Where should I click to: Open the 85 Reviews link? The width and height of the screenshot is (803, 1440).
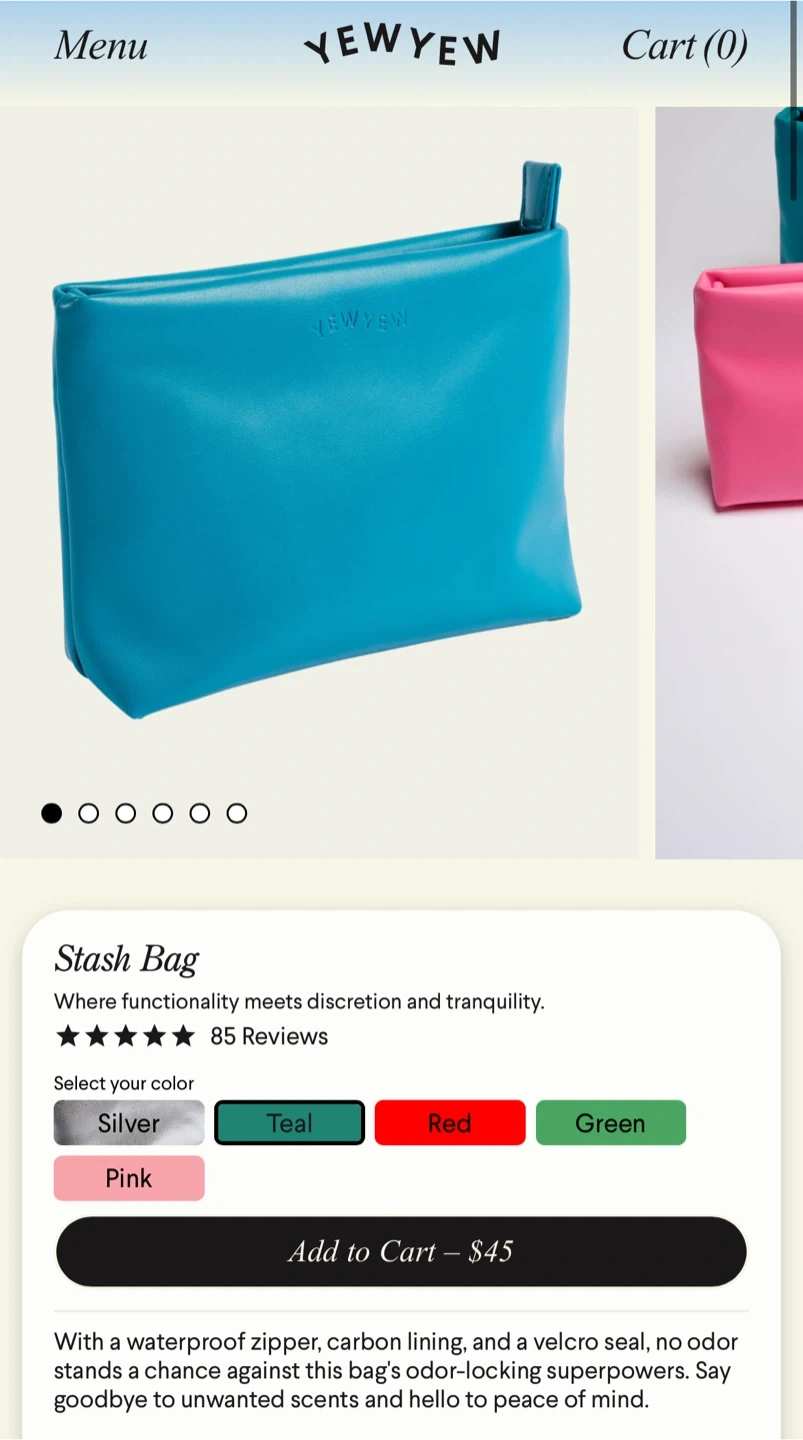[x=269, y=1036]
